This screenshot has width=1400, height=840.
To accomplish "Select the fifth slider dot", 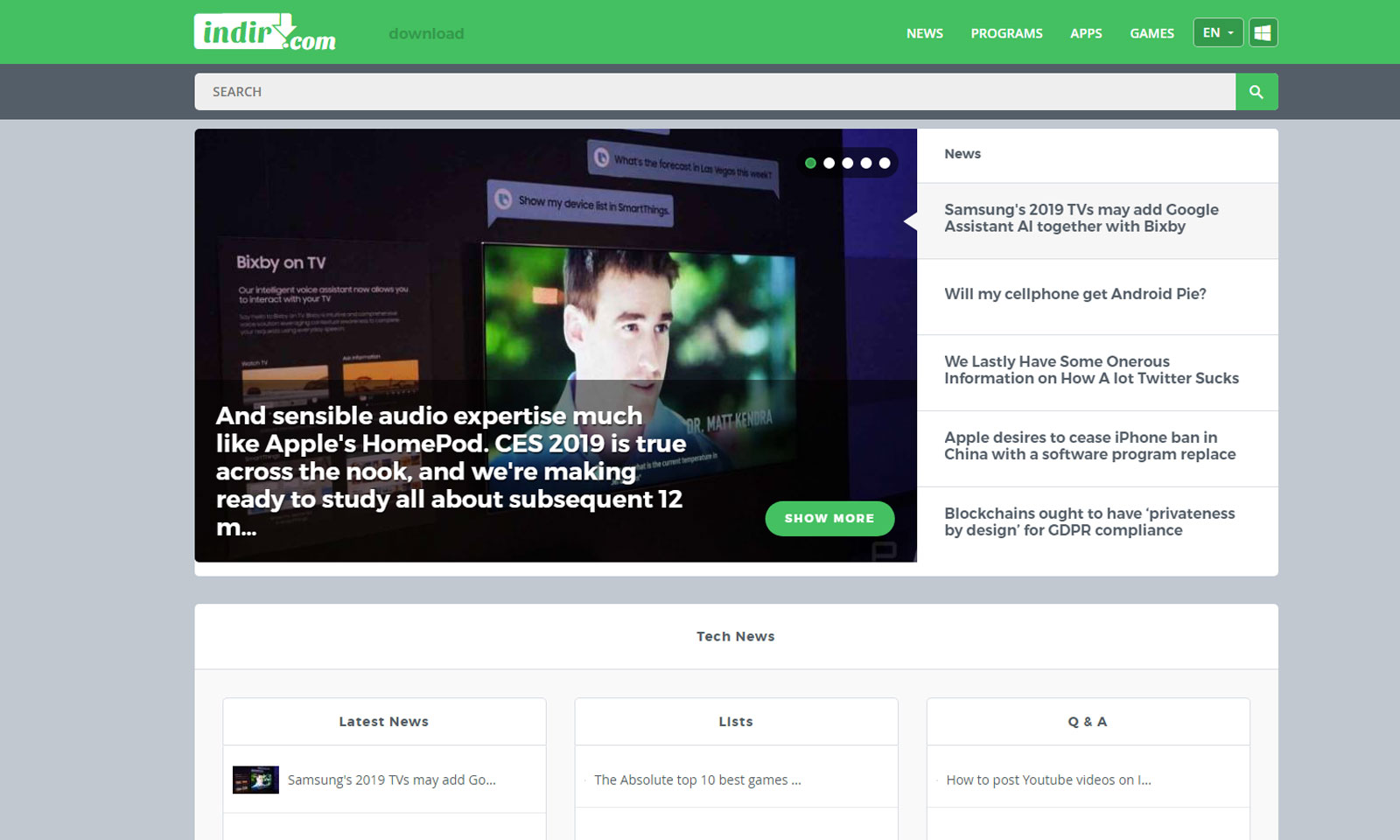I will [885, 163].
